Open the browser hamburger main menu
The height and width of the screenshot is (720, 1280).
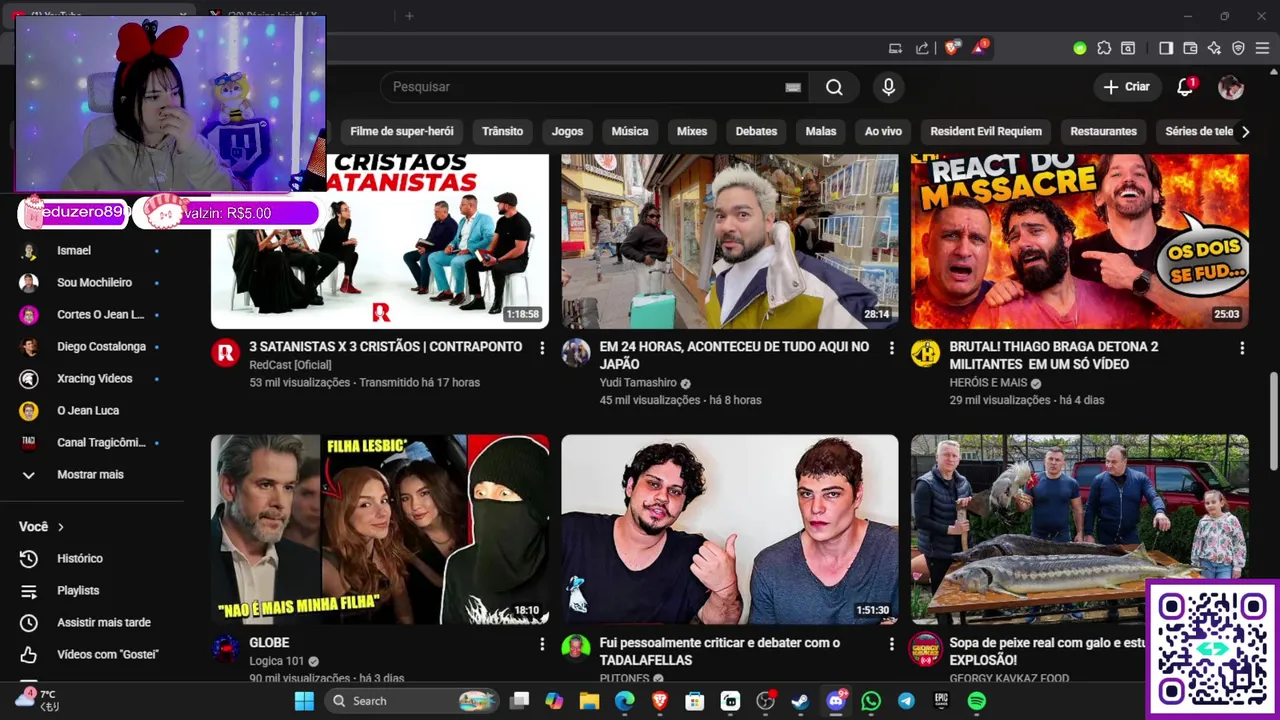point(1262,48)
